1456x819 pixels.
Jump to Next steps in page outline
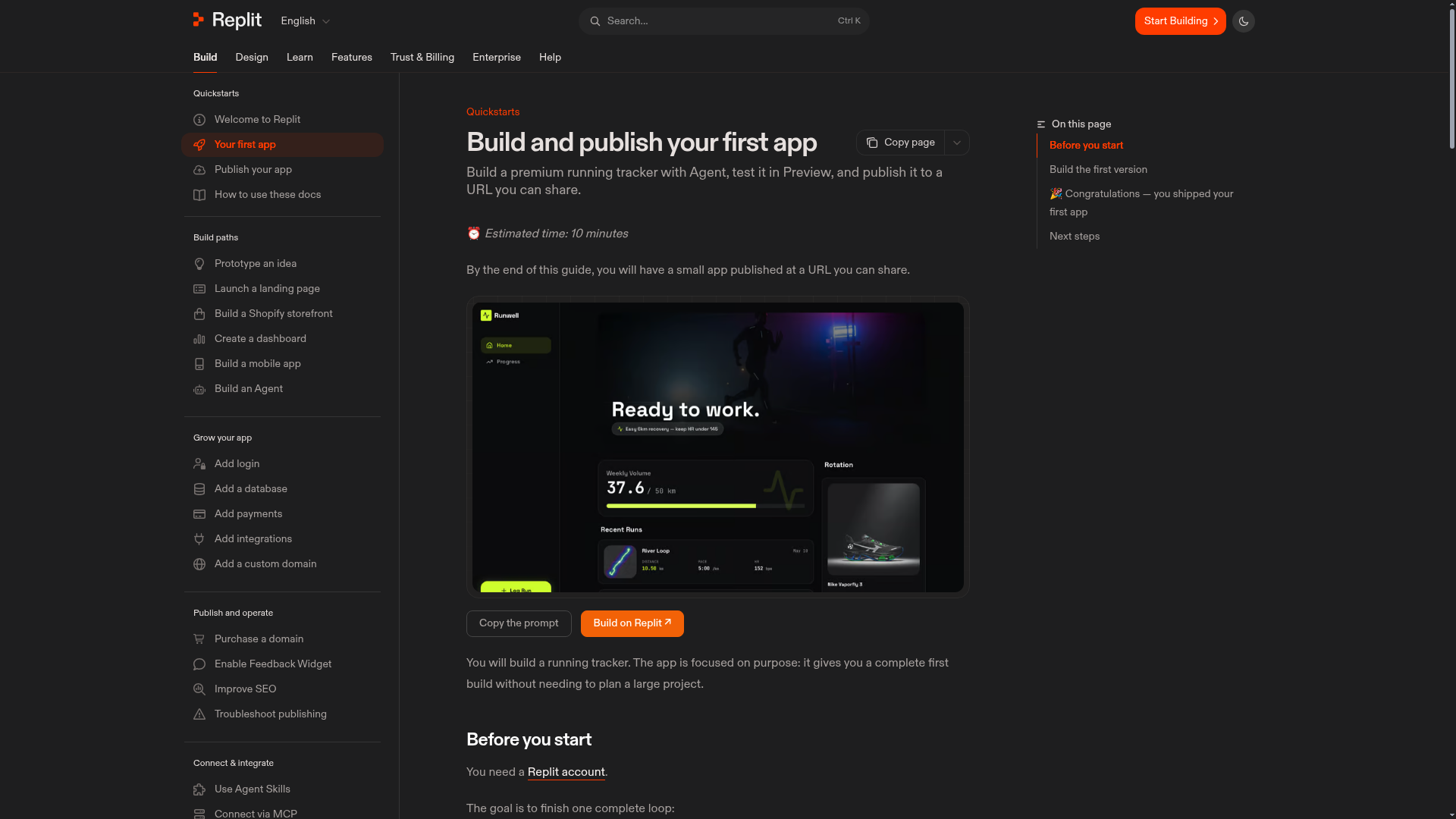point(1075,237)
